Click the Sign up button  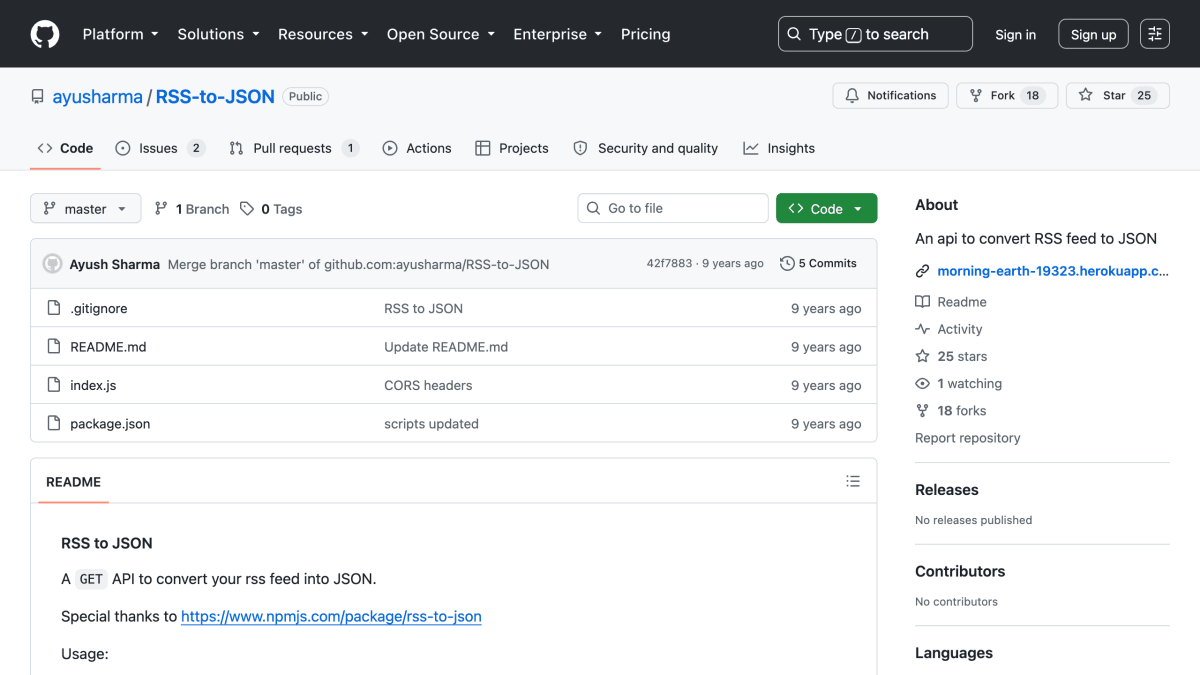[1093, 34]
